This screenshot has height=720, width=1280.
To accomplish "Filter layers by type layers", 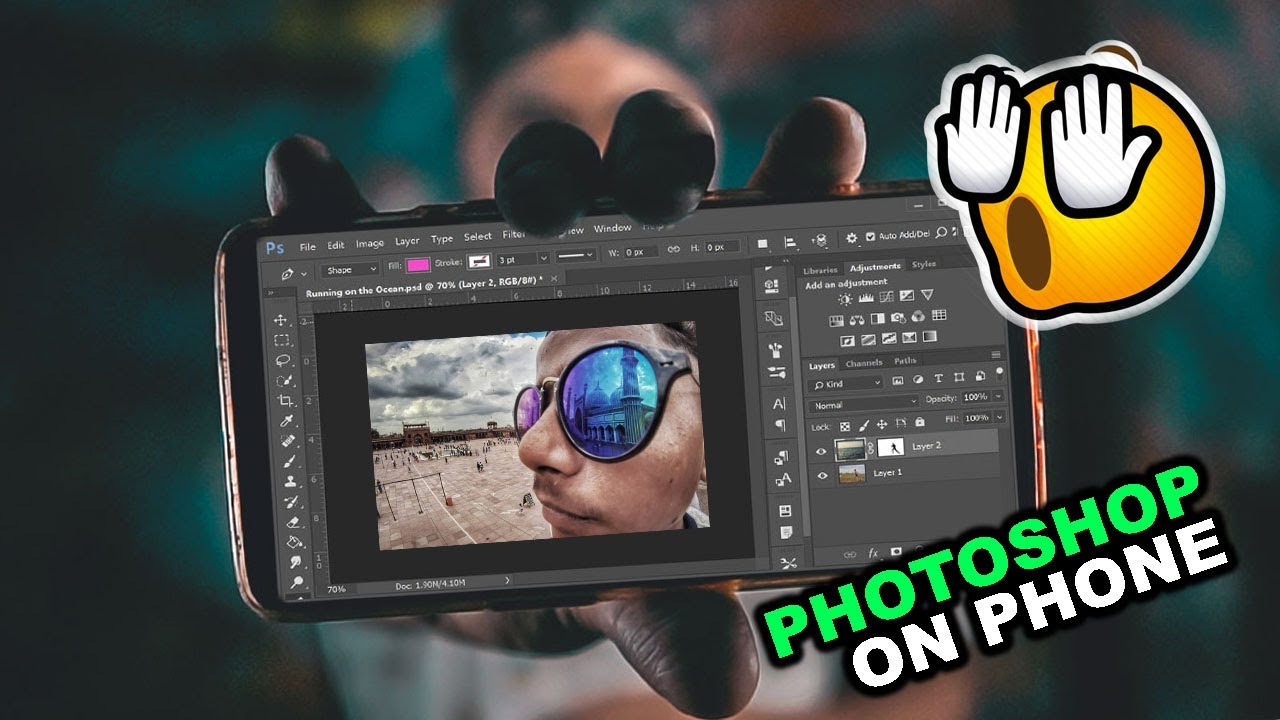I will 938,378.
